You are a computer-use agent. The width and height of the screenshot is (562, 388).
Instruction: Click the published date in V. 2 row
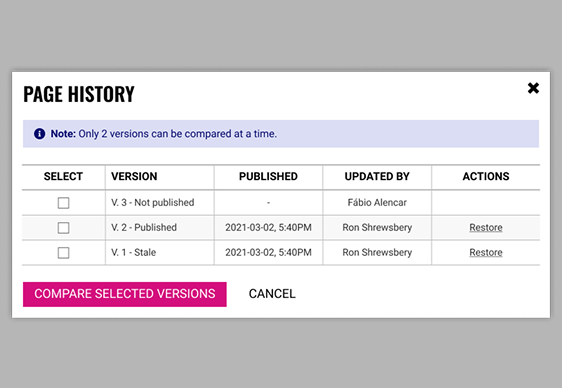click(x=268, y=227)
